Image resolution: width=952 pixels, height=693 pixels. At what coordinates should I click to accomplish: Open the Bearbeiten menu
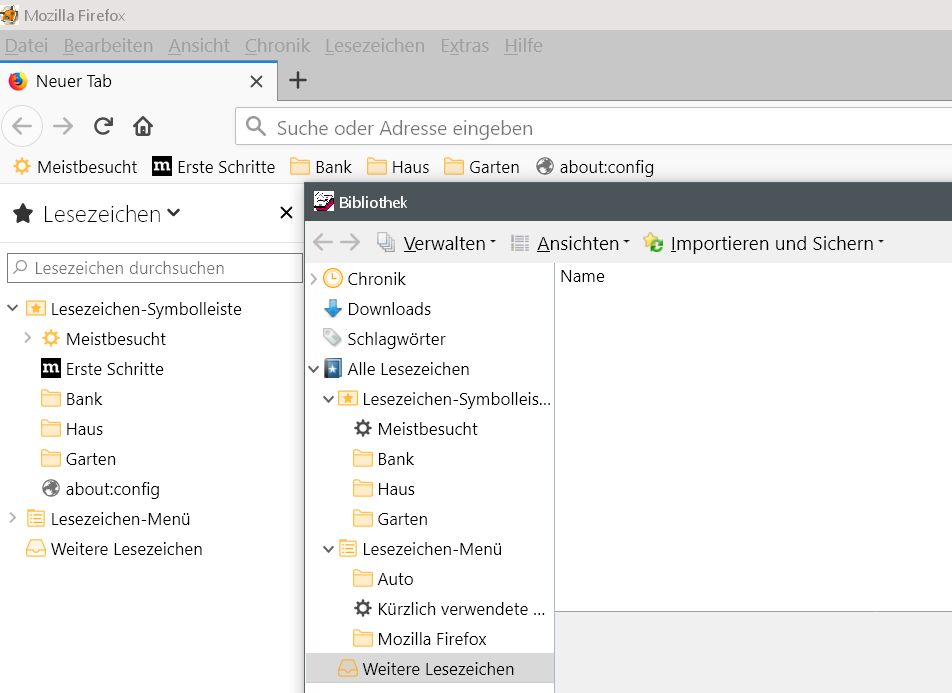pyautogui.click(x=108, y=46)
